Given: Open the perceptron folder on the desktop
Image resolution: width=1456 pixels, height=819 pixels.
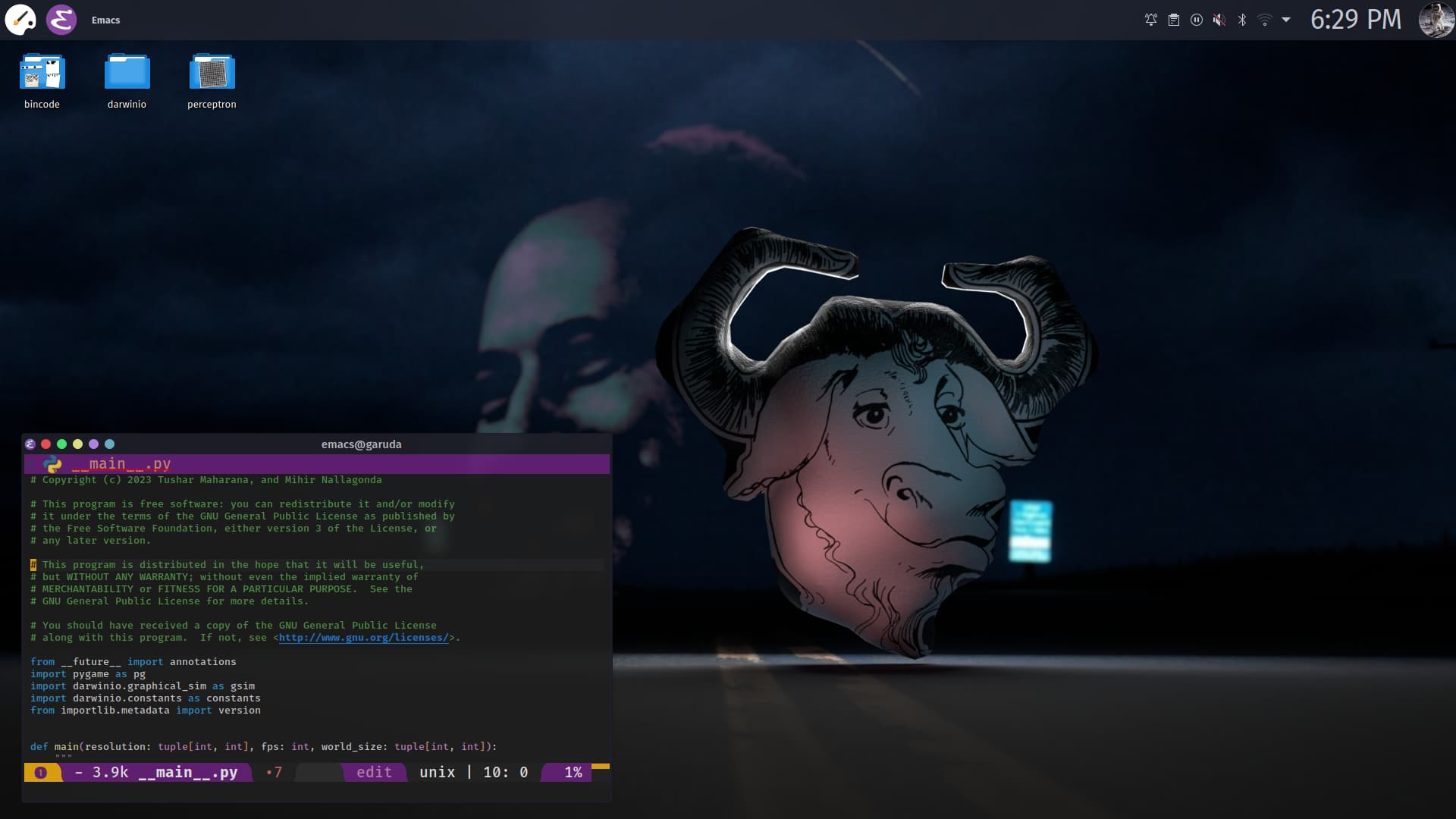Looking at the screenshot, I should click(212, 81).
